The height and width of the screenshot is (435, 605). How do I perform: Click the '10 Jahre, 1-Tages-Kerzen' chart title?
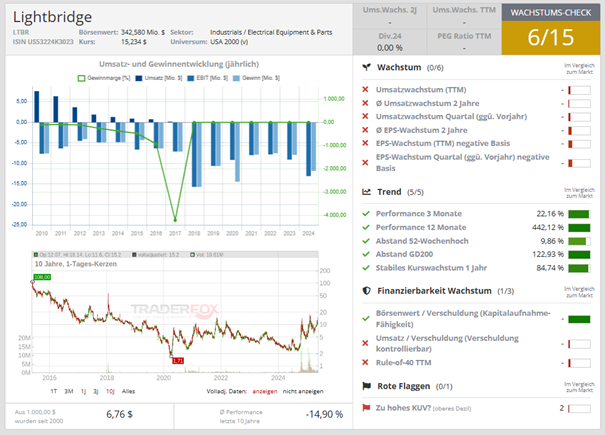coord(76,264)
